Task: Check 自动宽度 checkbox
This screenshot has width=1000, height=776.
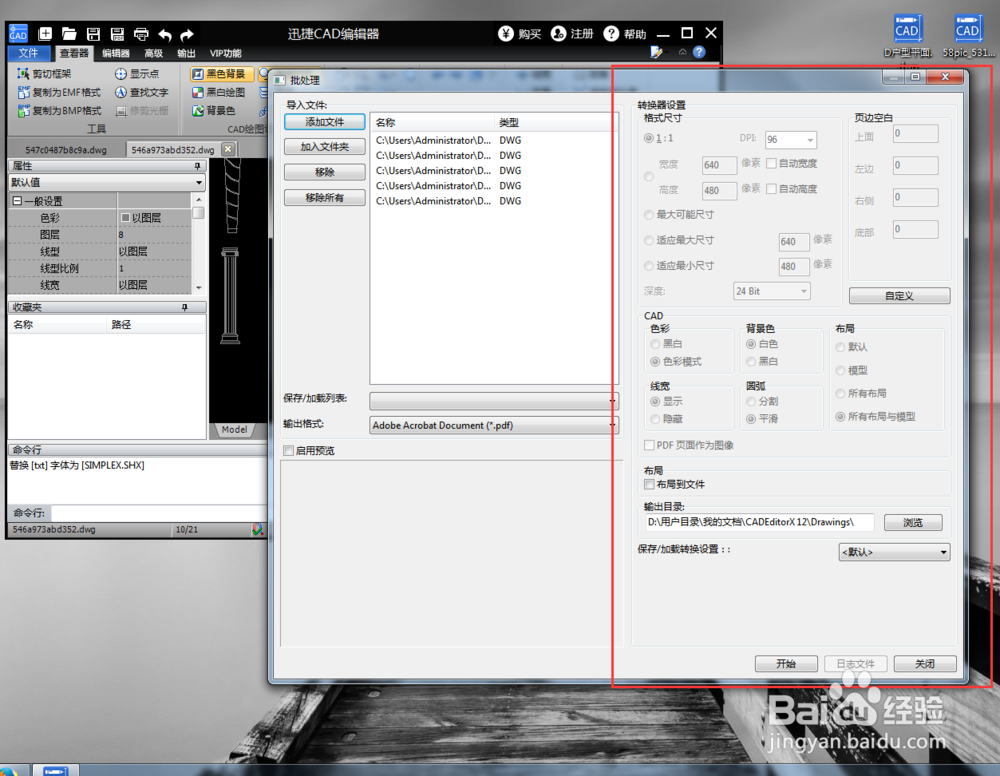Action: pyautogui.click(x=771, y=163)
